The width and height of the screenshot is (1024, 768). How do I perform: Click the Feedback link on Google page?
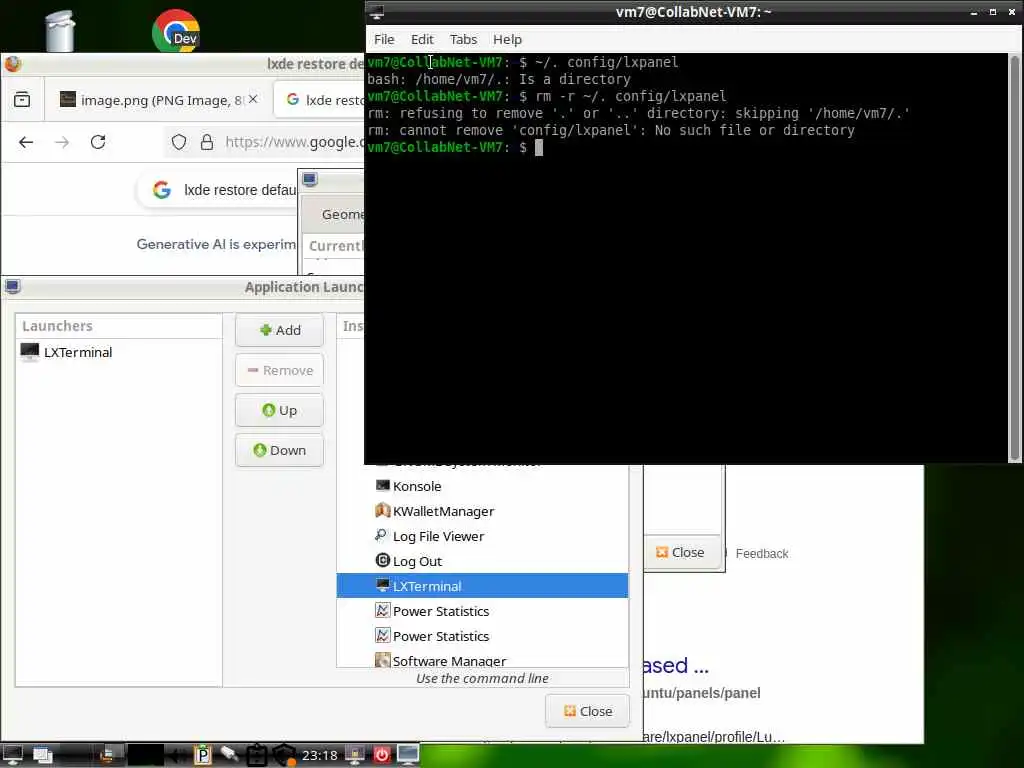761,554
